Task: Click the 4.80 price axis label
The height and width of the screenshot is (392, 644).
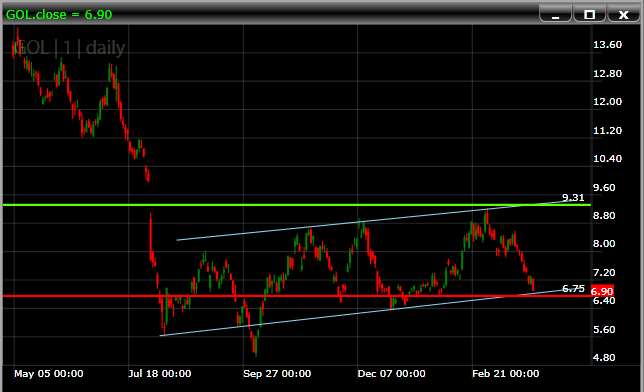Action: 604,357
